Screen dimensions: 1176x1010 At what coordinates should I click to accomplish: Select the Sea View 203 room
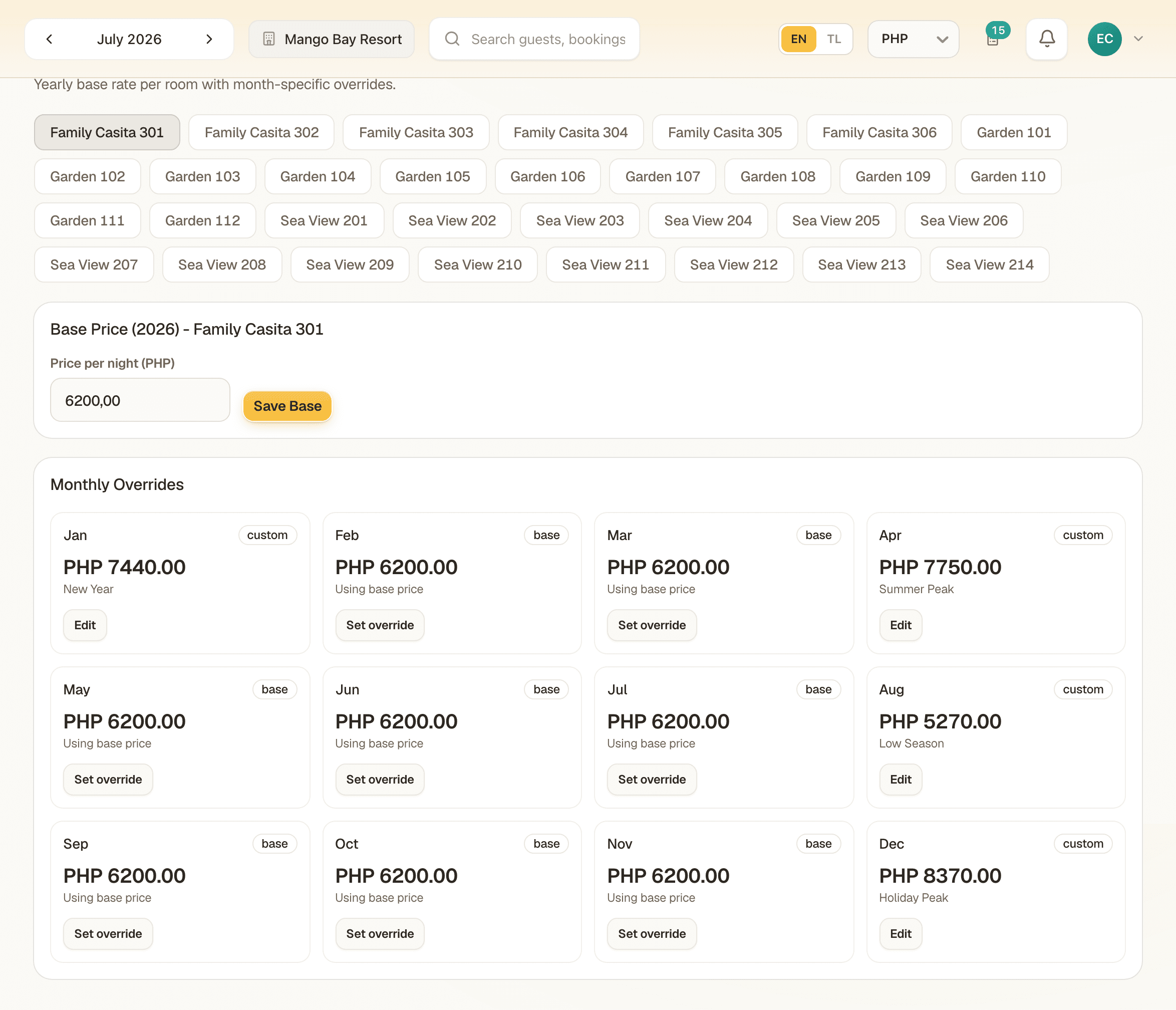click(579, 220)
